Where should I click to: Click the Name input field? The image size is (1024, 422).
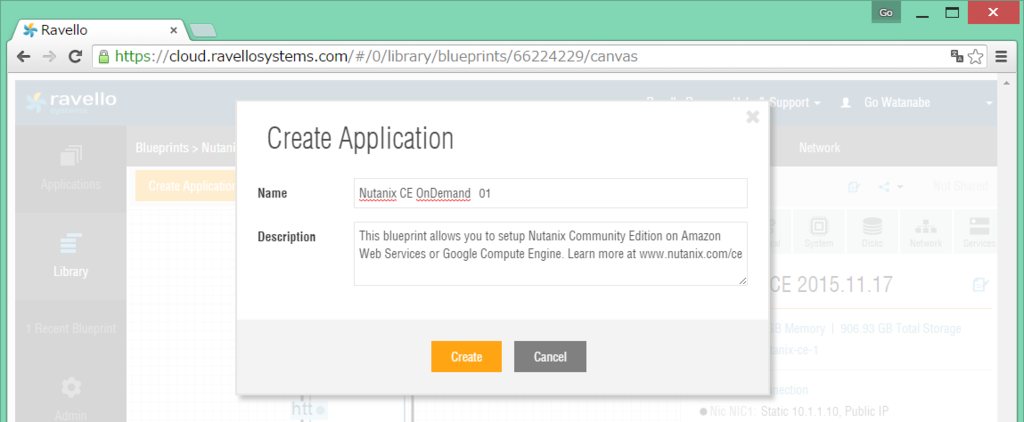pyautogui.click(x=551, y=193)
